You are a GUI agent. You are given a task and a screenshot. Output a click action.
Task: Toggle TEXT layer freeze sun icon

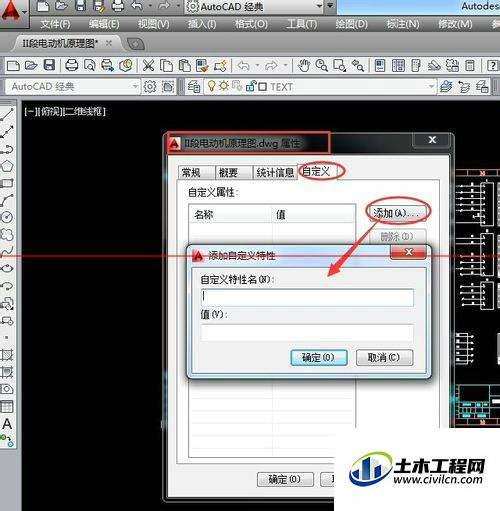click(x=224, y=86)
